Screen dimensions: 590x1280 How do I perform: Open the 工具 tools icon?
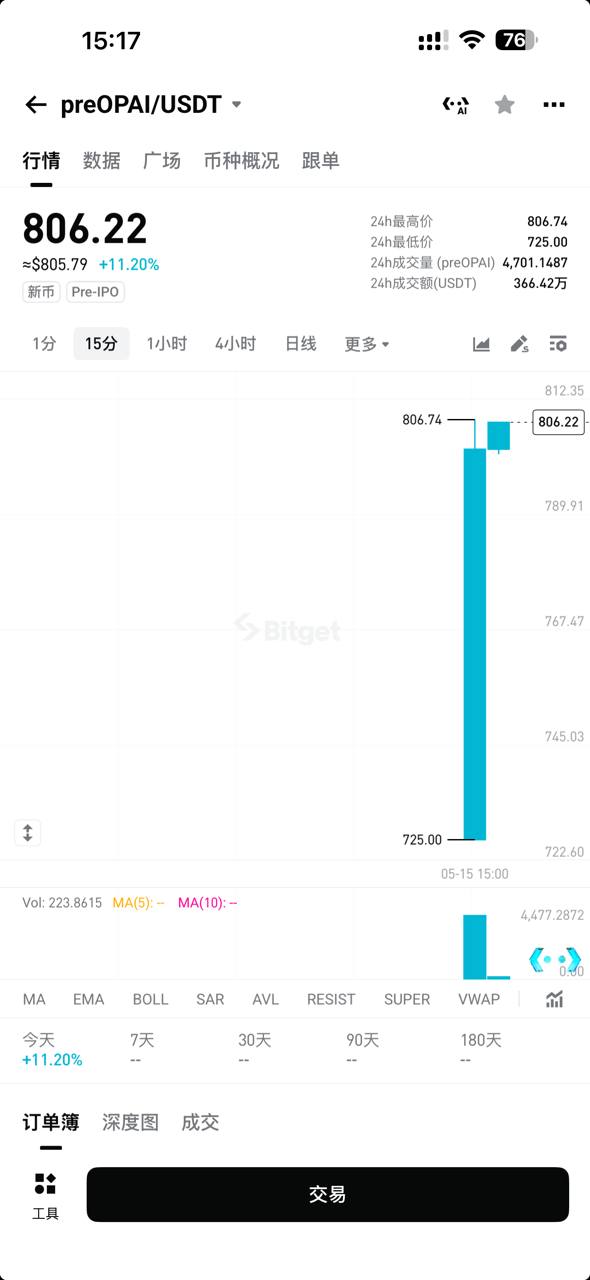45,1195
